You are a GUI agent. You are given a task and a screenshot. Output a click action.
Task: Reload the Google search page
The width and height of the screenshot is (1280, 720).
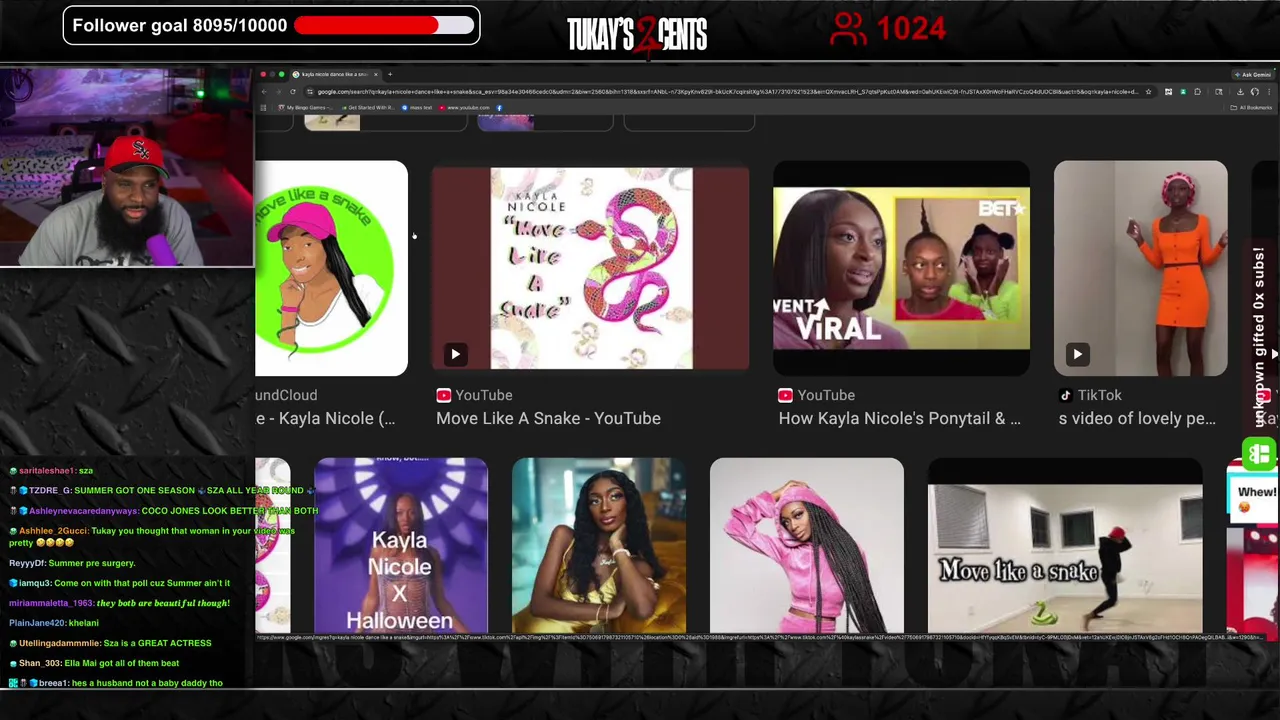coord(293,92)
